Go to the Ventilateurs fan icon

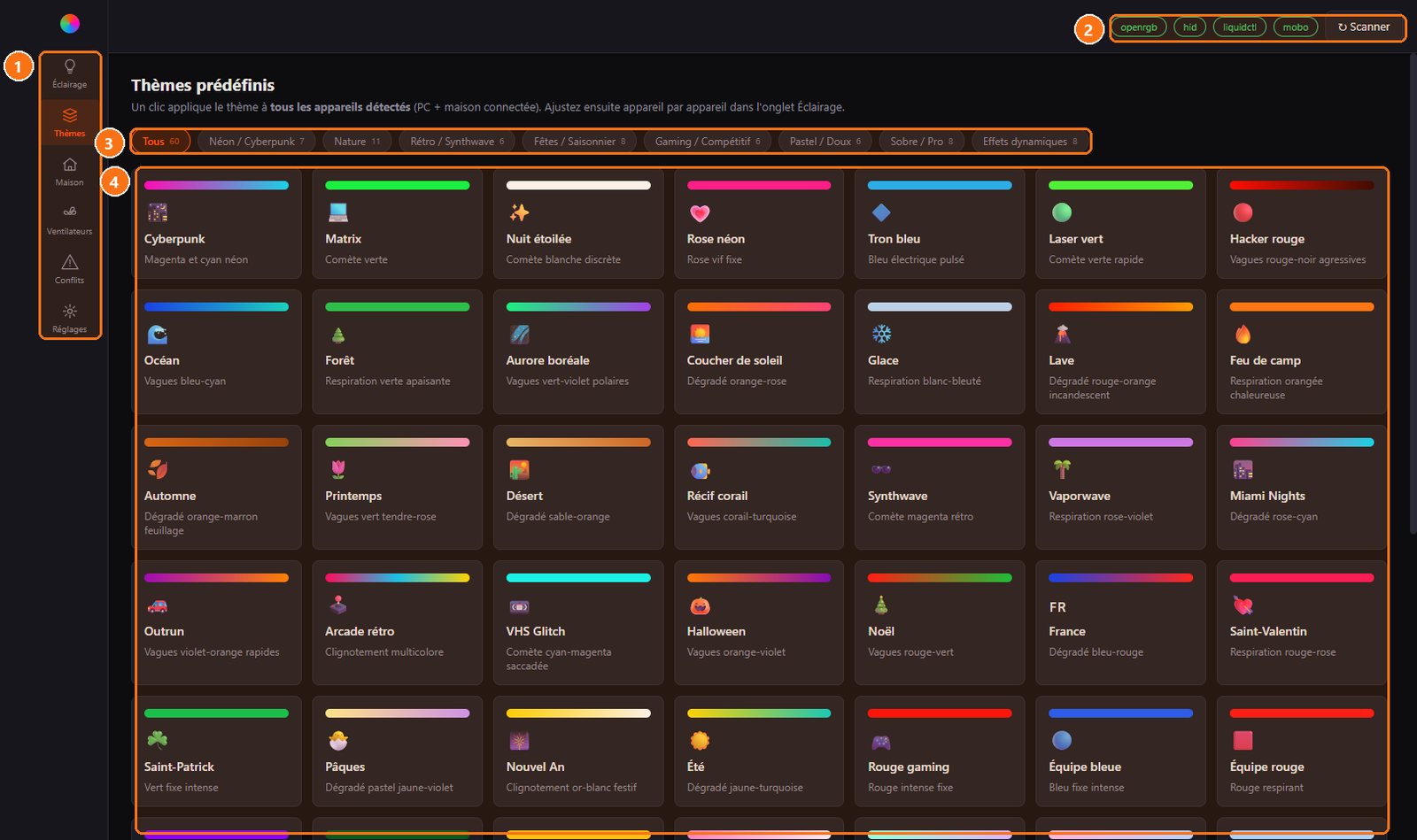pyautogui.click(x=70, y=212)
